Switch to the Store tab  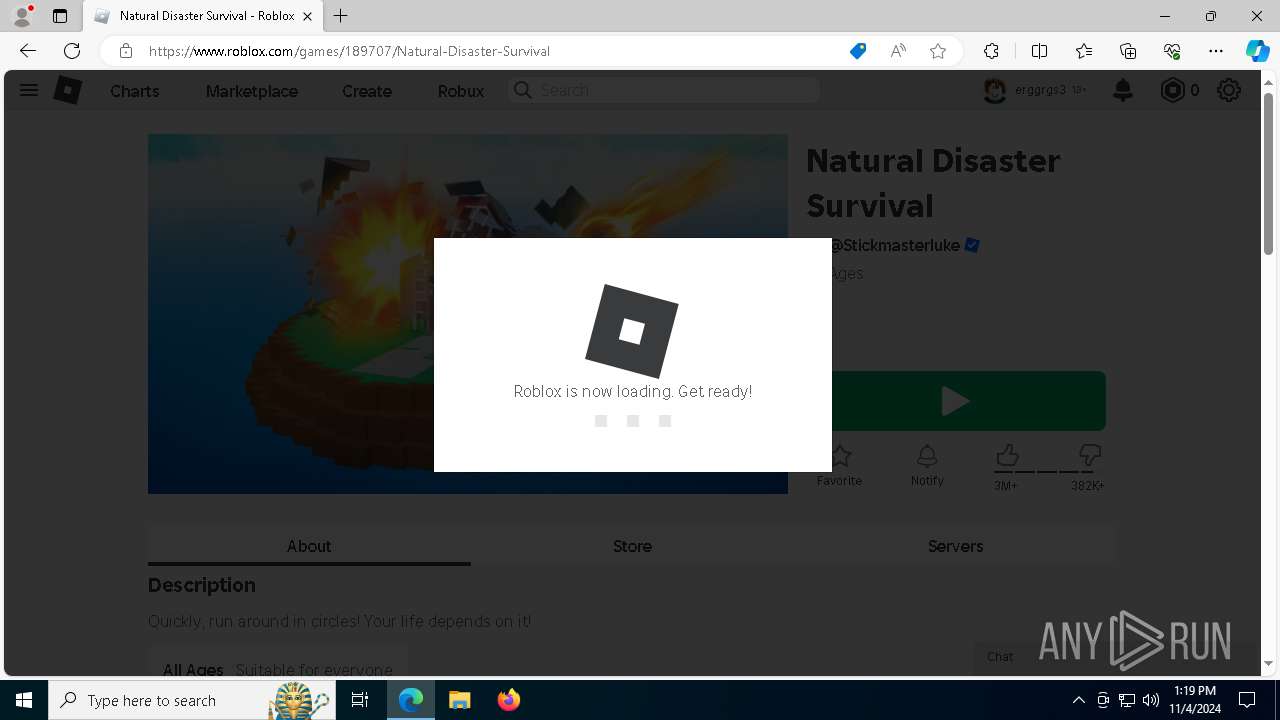pos(632,546)
